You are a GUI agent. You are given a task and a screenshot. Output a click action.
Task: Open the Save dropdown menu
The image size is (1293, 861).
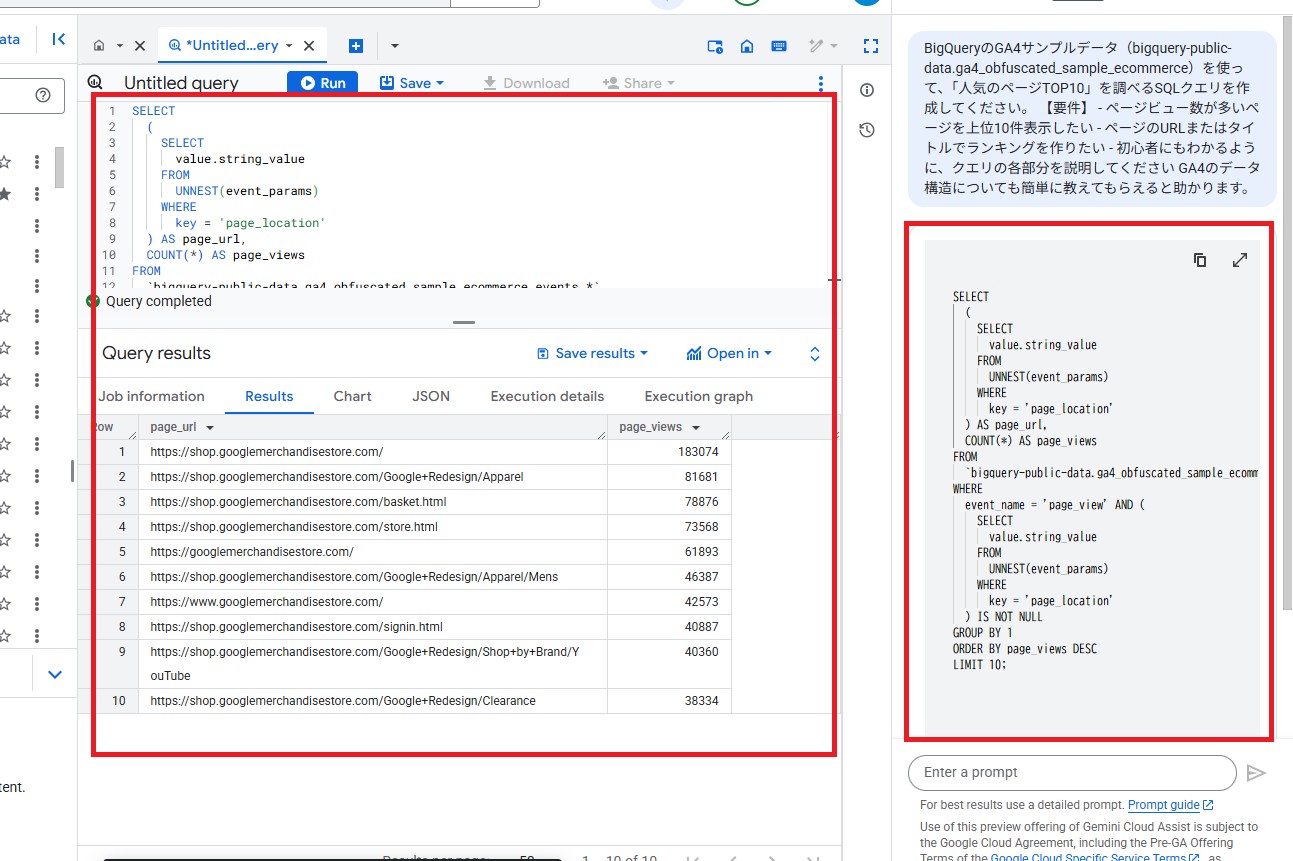[x=412, y=83]
